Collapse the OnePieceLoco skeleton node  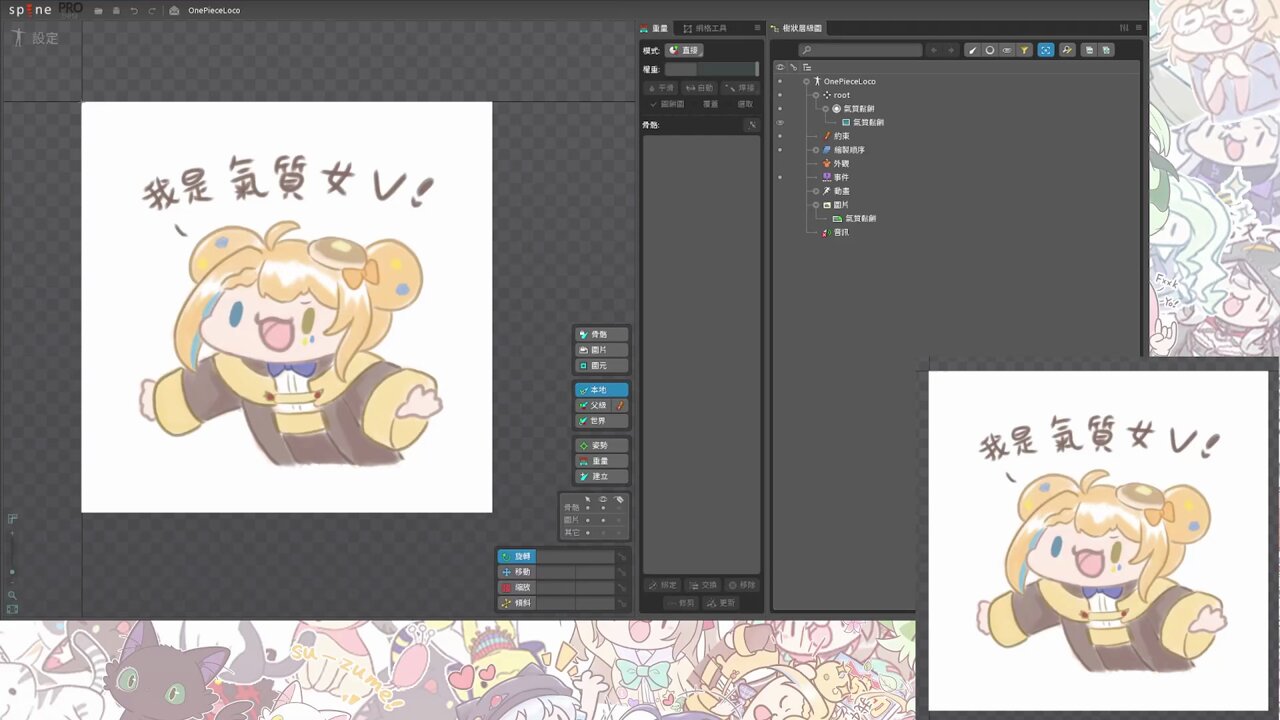[805, 81]
